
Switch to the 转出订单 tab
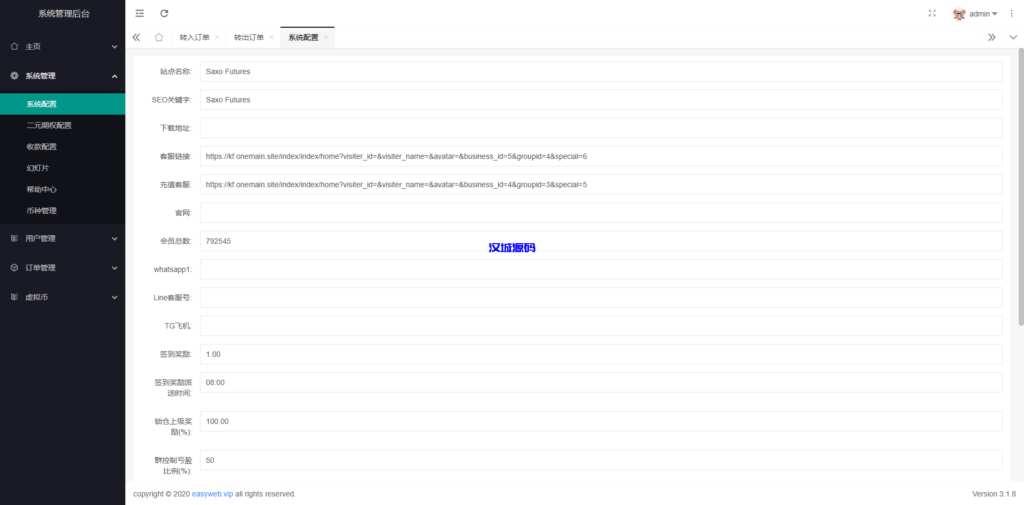(x=249, y=37)
